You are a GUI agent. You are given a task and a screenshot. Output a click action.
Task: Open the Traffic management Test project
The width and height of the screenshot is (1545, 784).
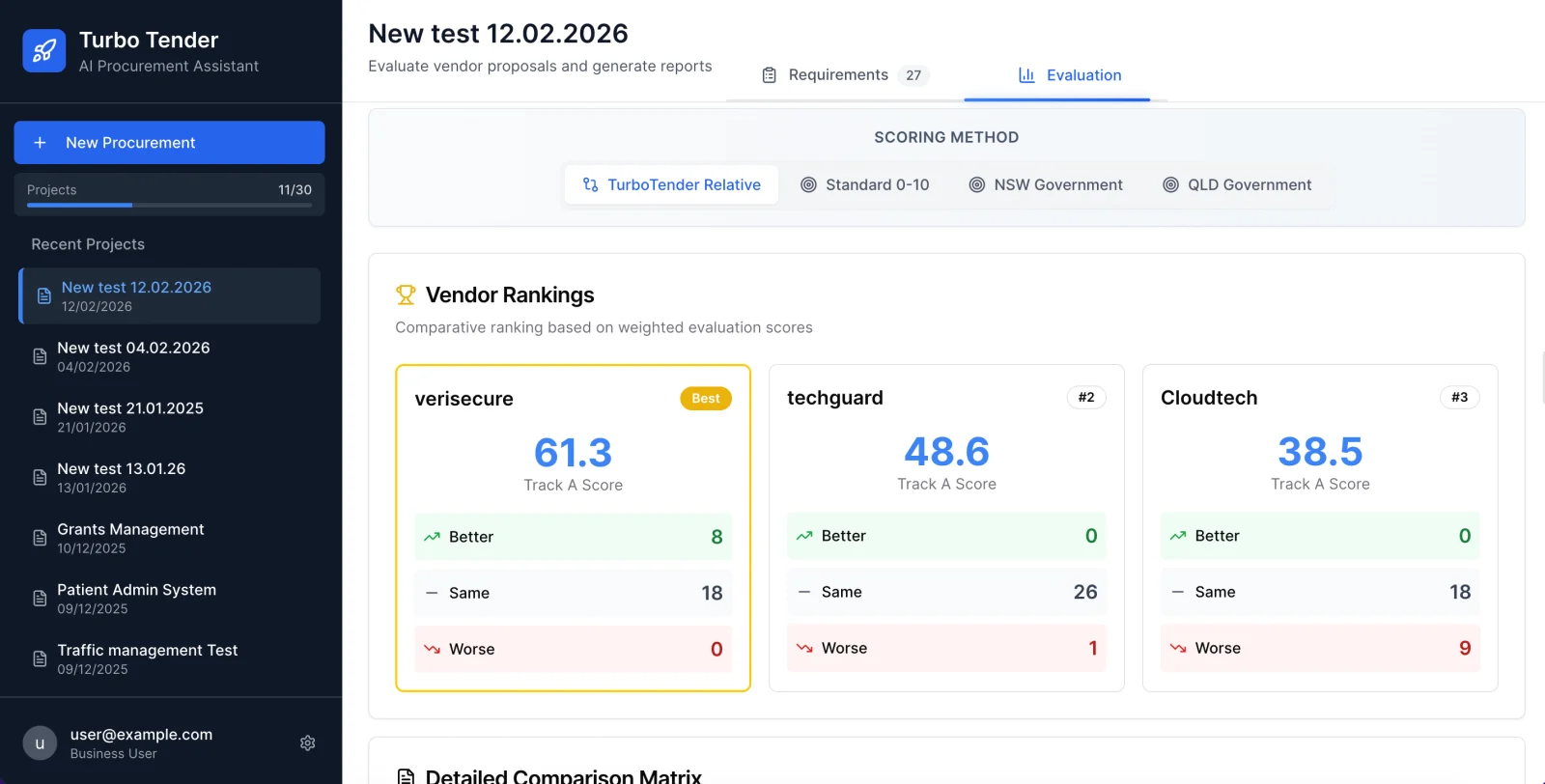[170, 659]
